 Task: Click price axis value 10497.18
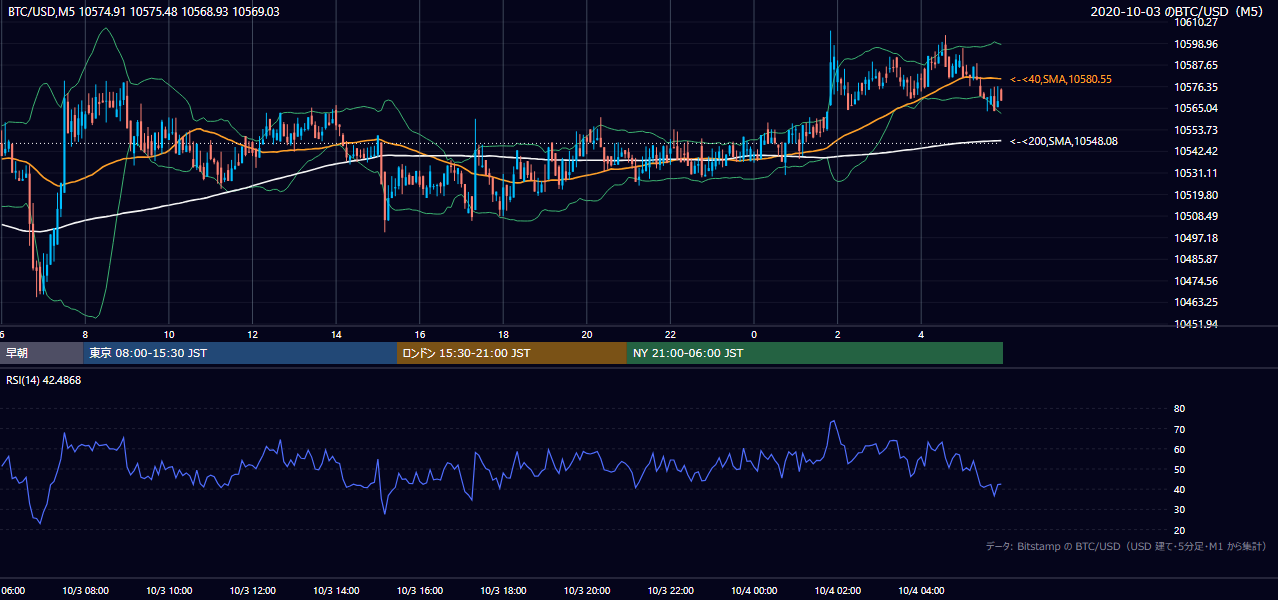click(x=1196, y=238)
